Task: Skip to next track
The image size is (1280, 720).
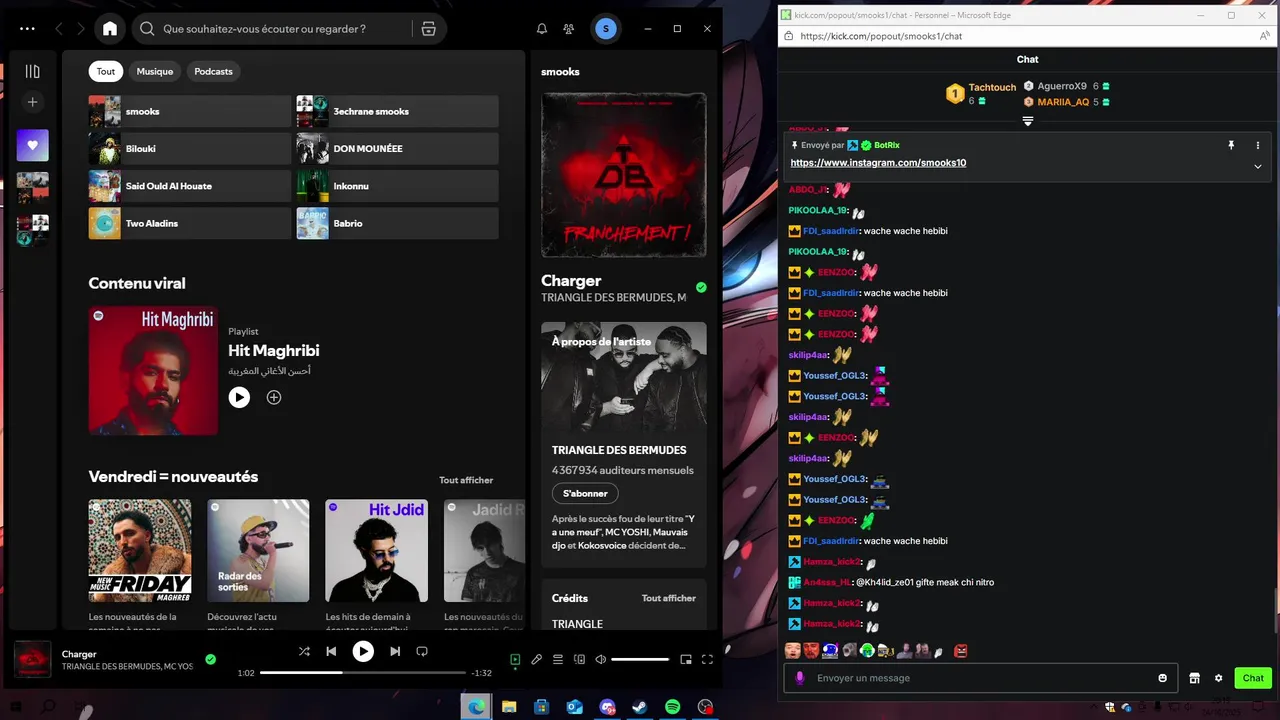Action: tap(395, 651)
